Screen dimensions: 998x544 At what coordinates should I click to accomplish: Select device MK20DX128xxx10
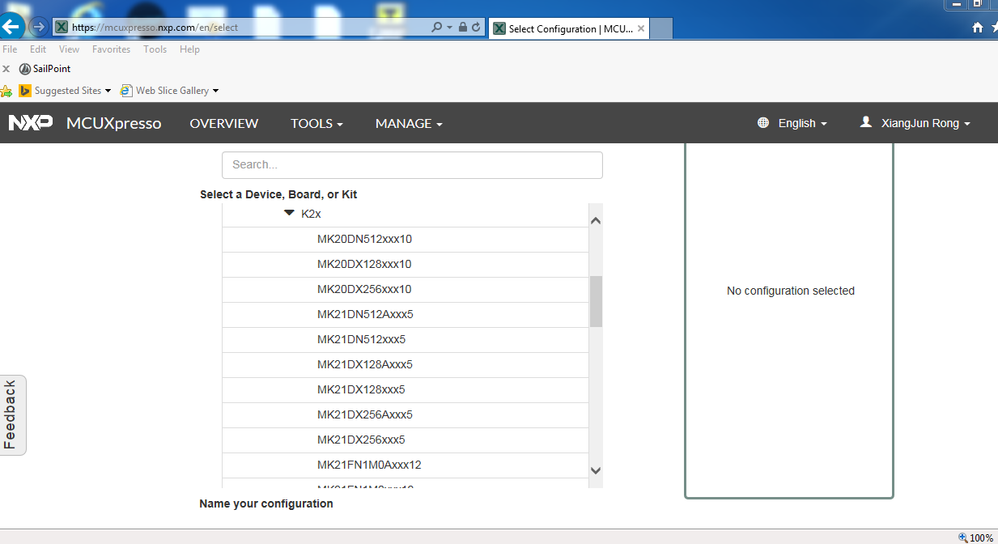click(x=405, y=265)
